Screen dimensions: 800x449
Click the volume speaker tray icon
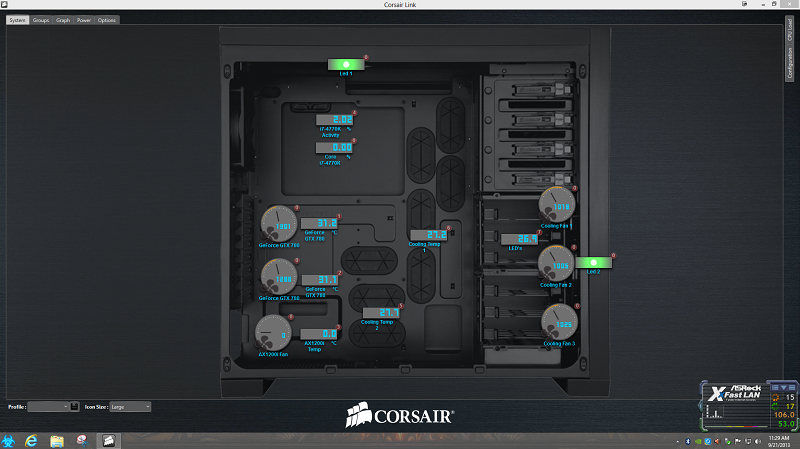tap(758, 442)
